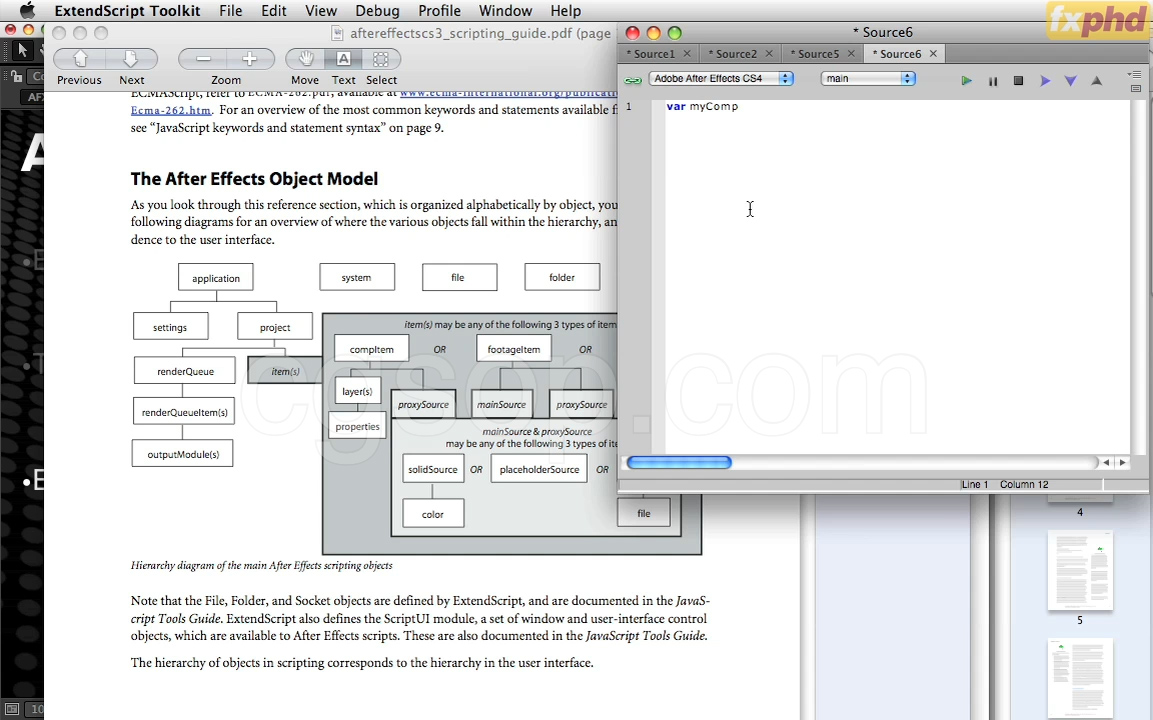Click The After Effects Object Model heading
The height and width of the screenshot is (720, 1153).
(254, 179)
